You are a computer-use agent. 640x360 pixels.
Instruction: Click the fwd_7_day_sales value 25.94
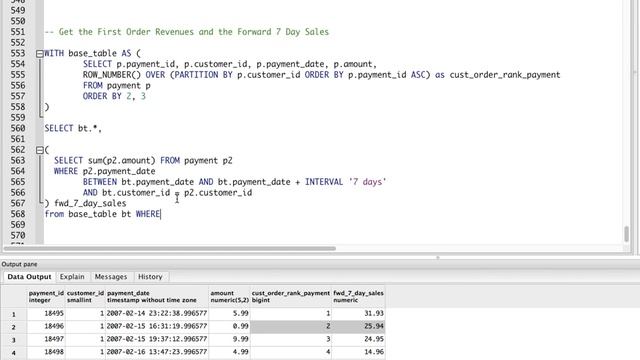click(358, 326)
